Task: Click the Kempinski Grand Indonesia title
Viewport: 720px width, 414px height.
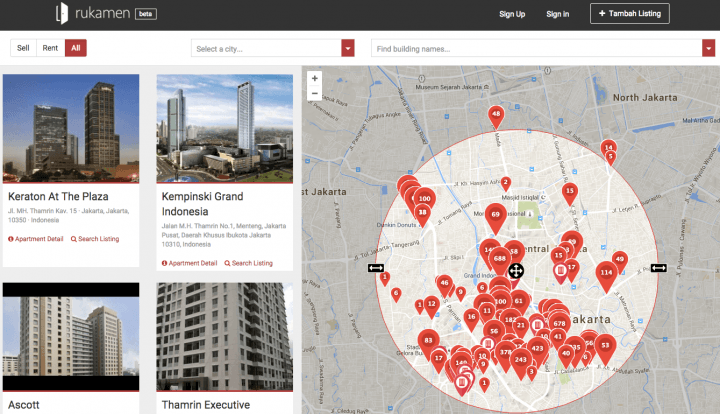Action: (x=202, y=204)
